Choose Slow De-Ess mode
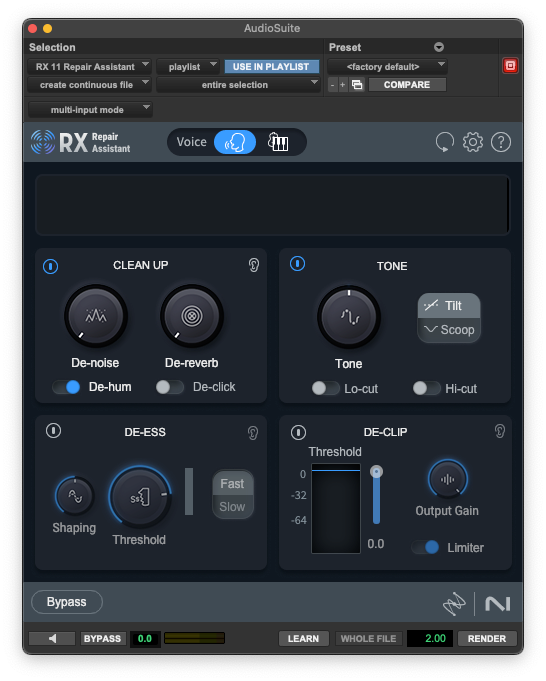Viewport: 546px width, 681px height. 233,506
